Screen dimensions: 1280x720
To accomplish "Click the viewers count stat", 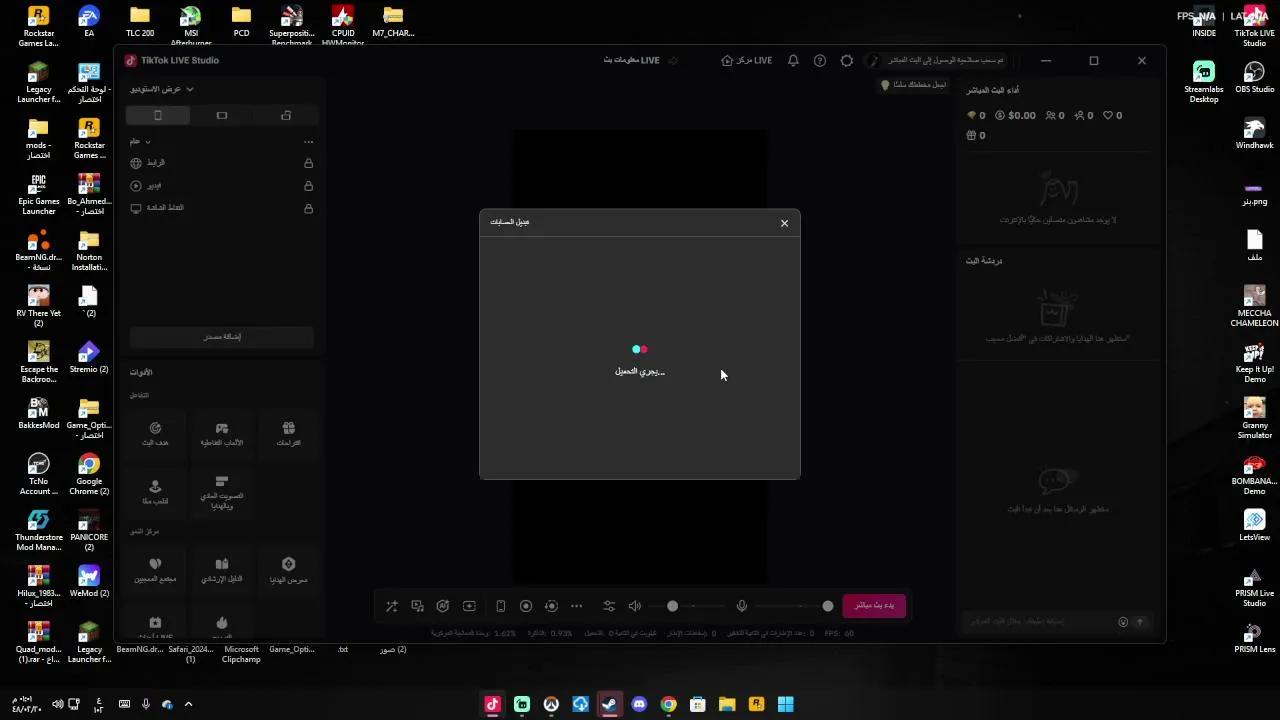I will pyautogui.click(x=1055, y=116).
